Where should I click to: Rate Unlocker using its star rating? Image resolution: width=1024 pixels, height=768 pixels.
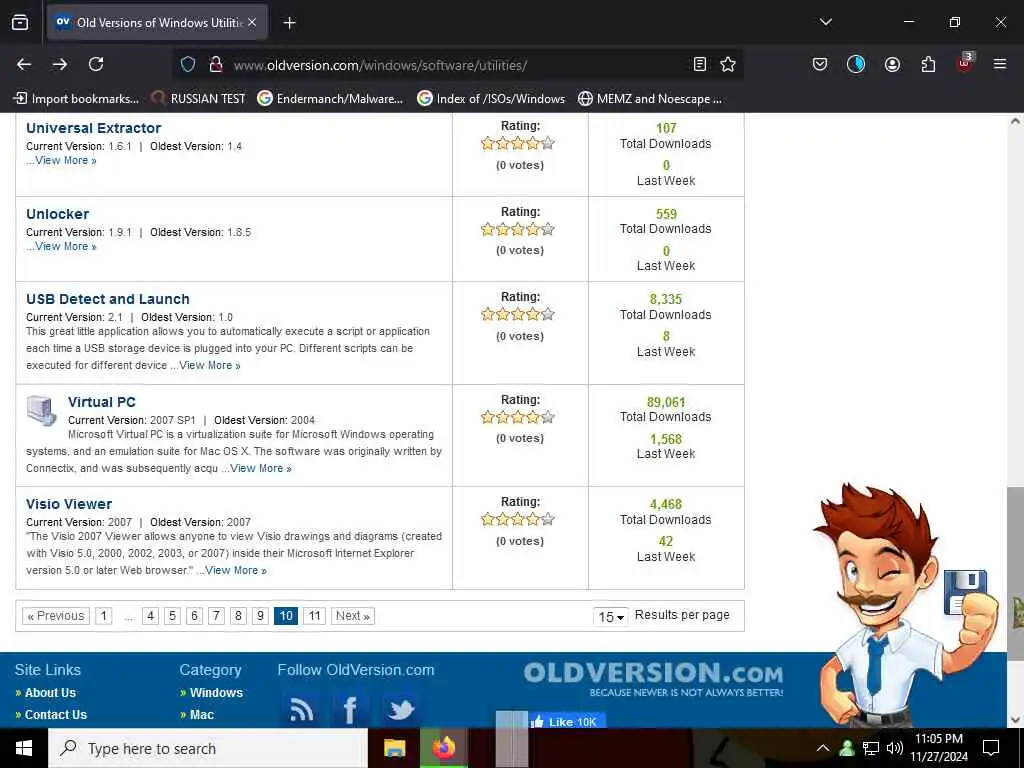[518, 229]
